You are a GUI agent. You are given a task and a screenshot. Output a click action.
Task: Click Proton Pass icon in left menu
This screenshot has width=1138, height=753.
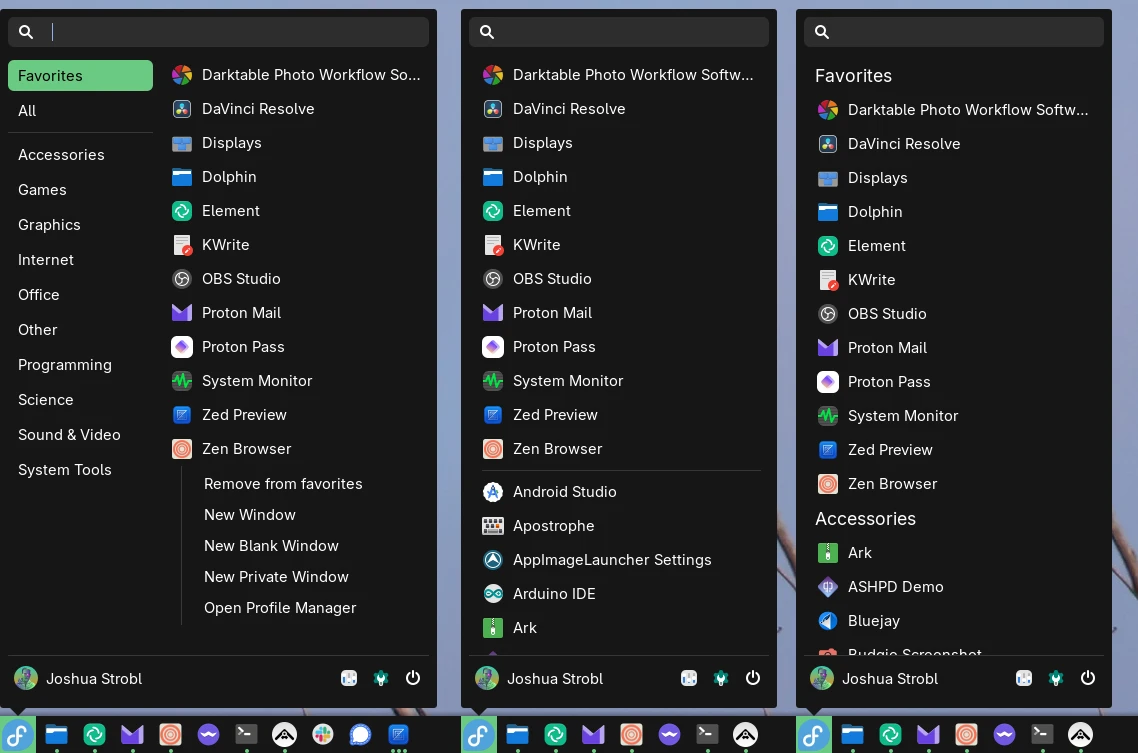pos(181,347)
